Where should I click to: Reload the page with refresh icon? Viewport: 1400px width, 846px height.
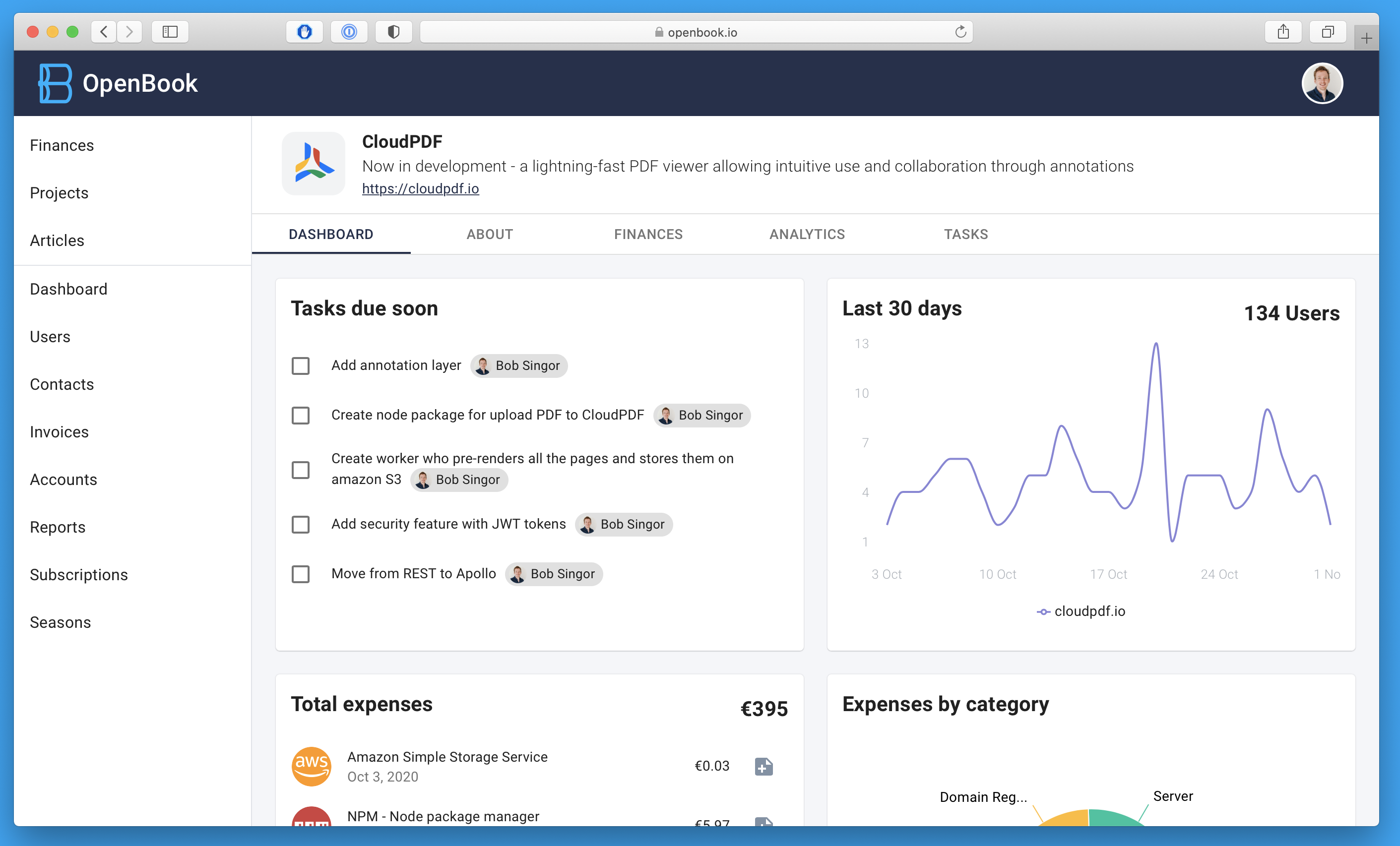pyautogui.click(x=960, y=32)
